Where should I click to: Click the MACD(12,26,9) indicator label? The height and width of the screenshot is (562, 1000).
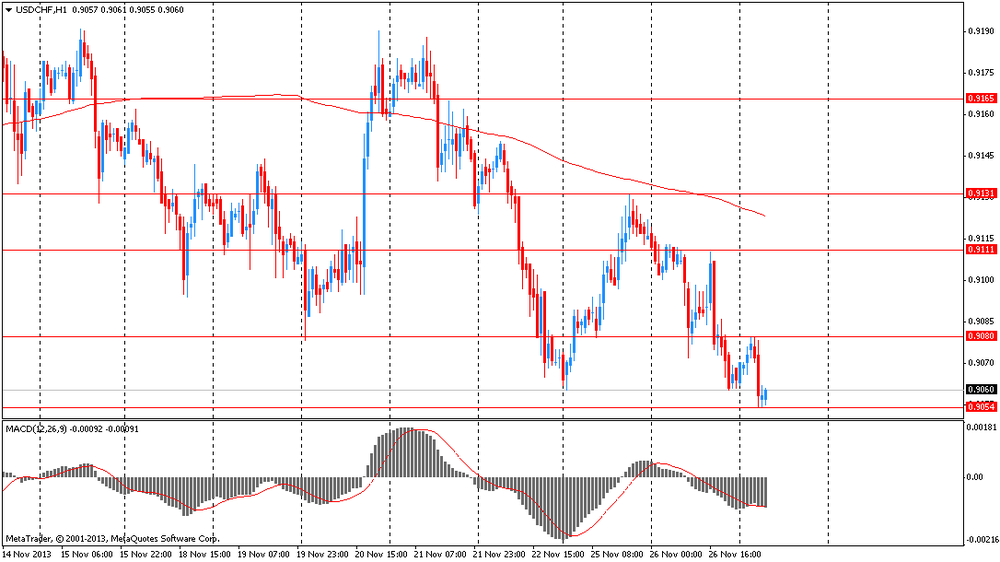click(38, 429)
